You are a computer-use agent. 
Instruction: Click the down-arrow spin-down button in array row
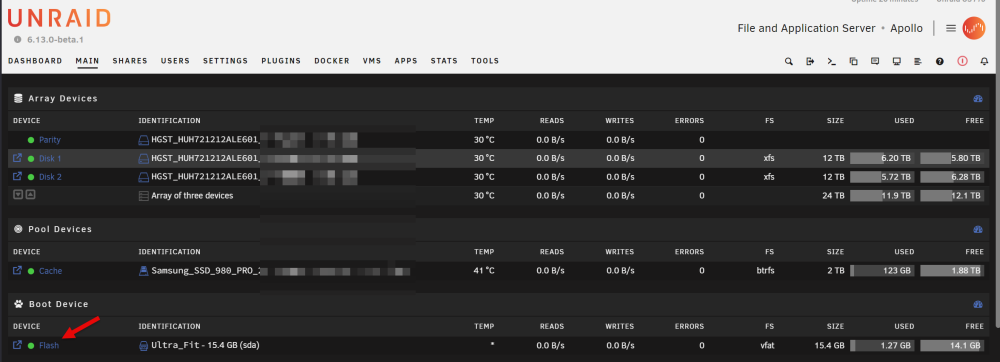pos(18,195)
